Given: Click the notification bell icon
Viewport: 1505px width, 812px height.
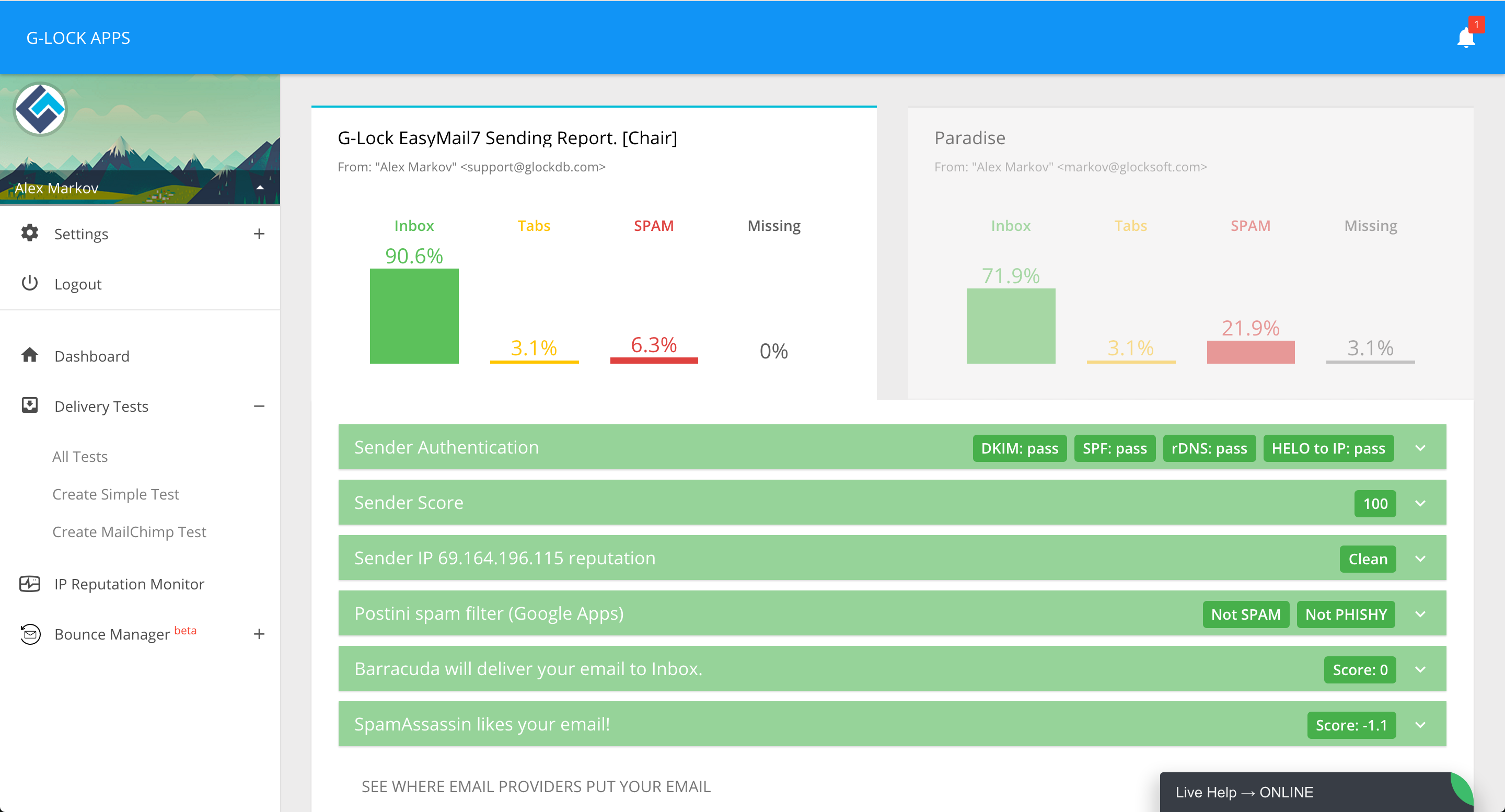Looking at the screenshot, I should pos(1465,39).
